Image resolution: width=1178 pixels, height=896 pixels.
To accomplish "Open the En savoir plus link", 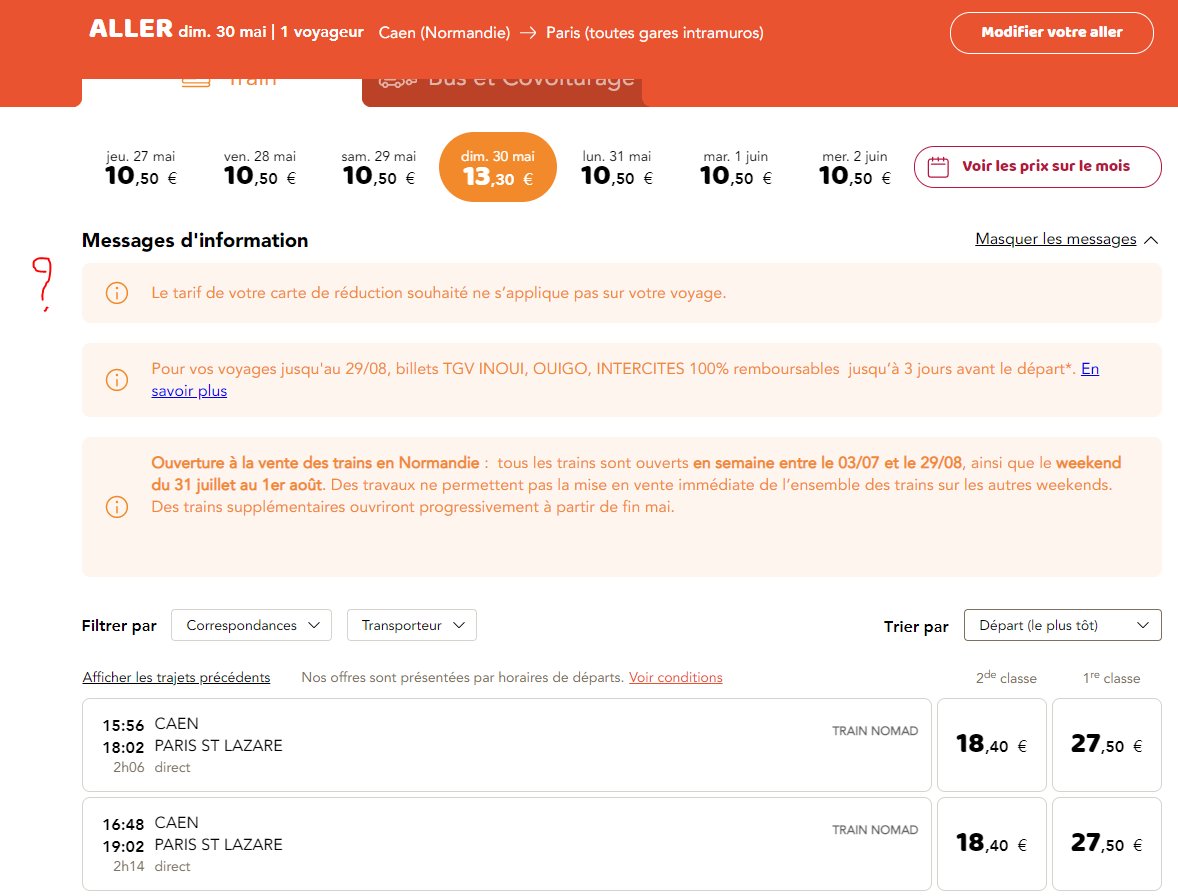I will [189, 391].
